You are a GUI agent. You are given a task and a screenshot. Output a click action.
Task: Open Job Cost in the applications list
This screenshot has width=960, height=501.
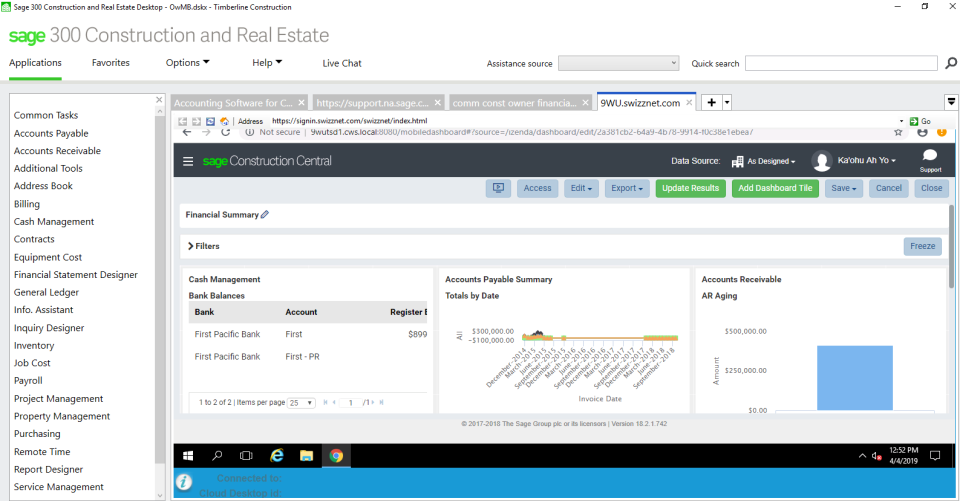(32, 363)
